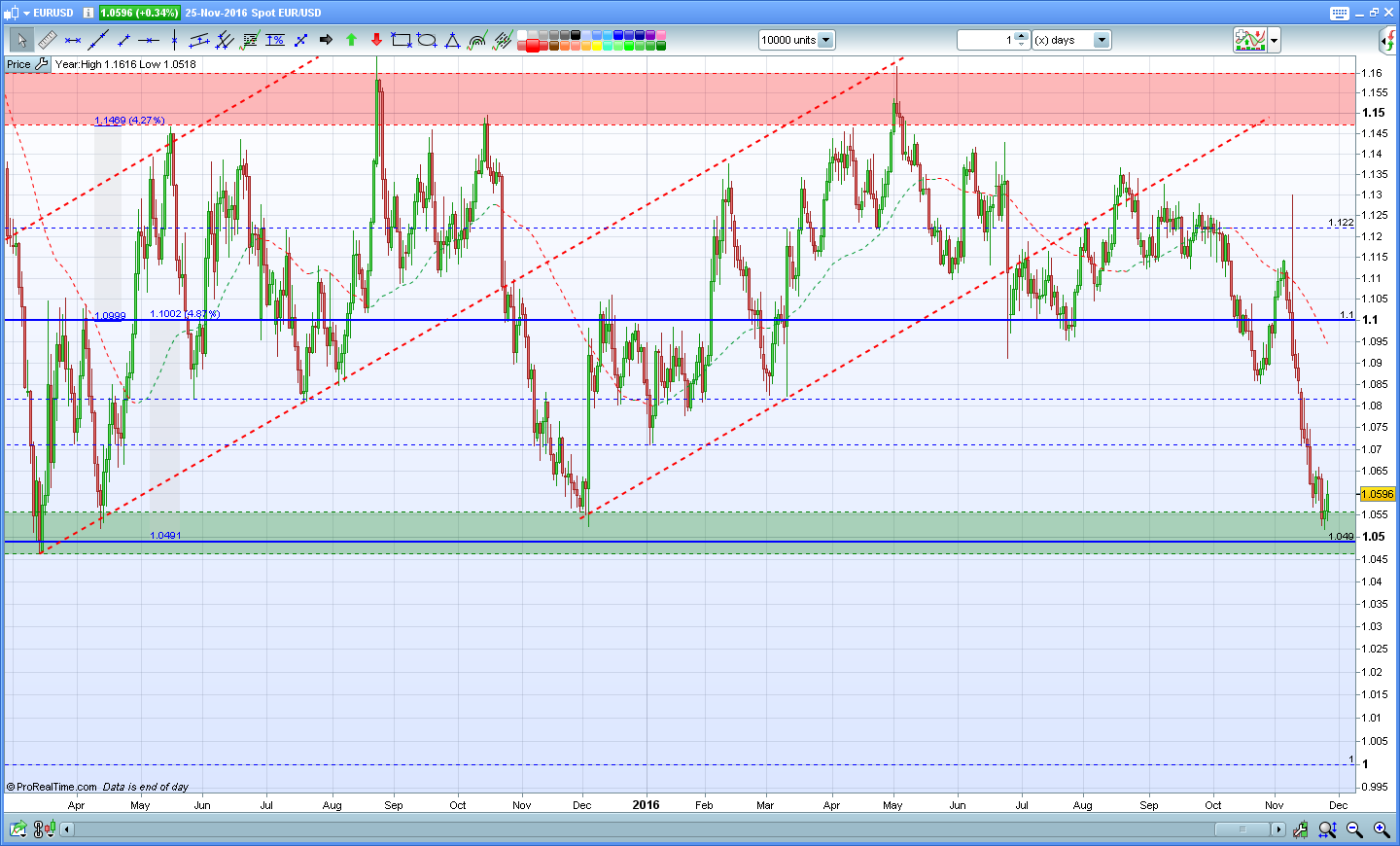Open the on-screen keyboard icon
Viewport: 1400px width, 846px height.
tap(1339, 13)
